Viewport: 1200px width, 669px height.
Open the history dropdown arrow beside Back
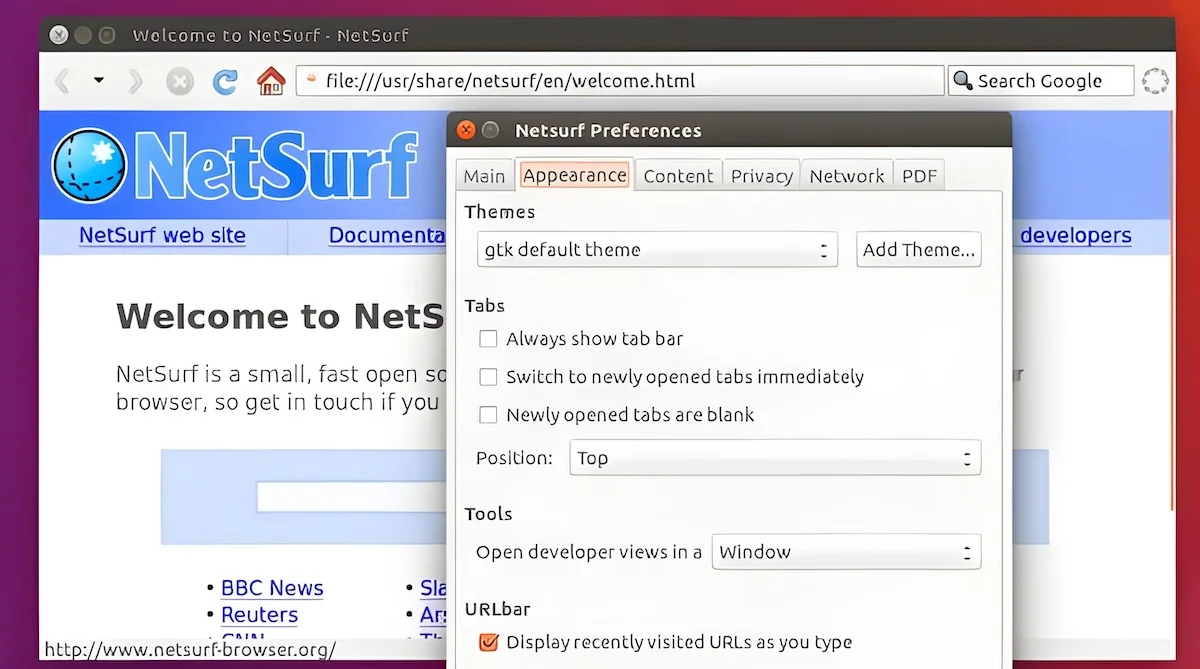click(x=99, y=80)
